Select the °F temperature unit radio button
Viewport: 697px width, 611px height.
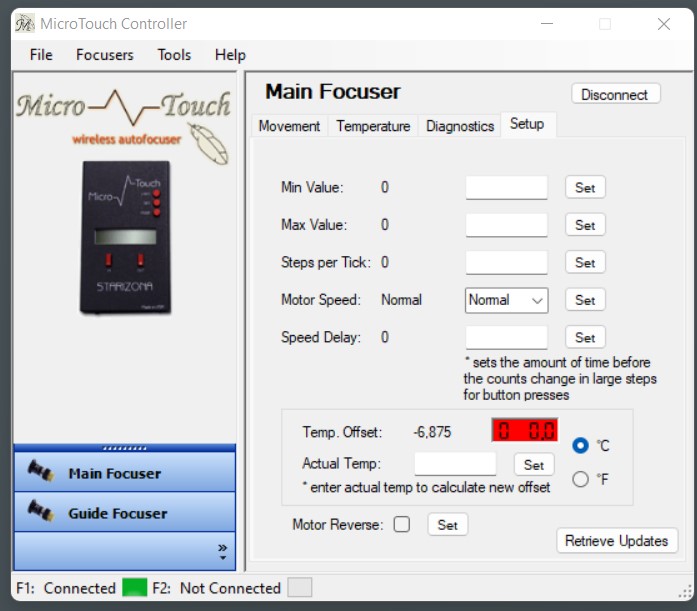[581, 479]
